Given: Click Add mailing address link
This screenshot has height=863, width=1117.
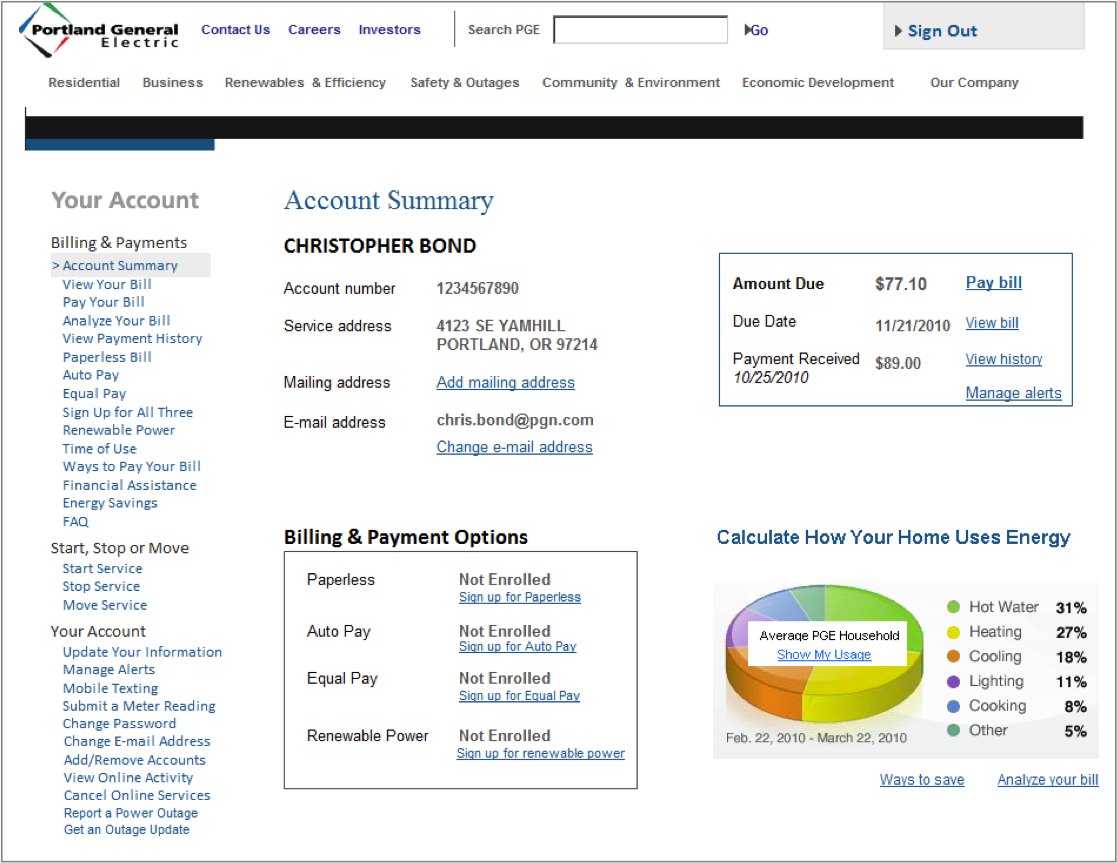Looking at the screenshot, I should click(x=505, y=383).
